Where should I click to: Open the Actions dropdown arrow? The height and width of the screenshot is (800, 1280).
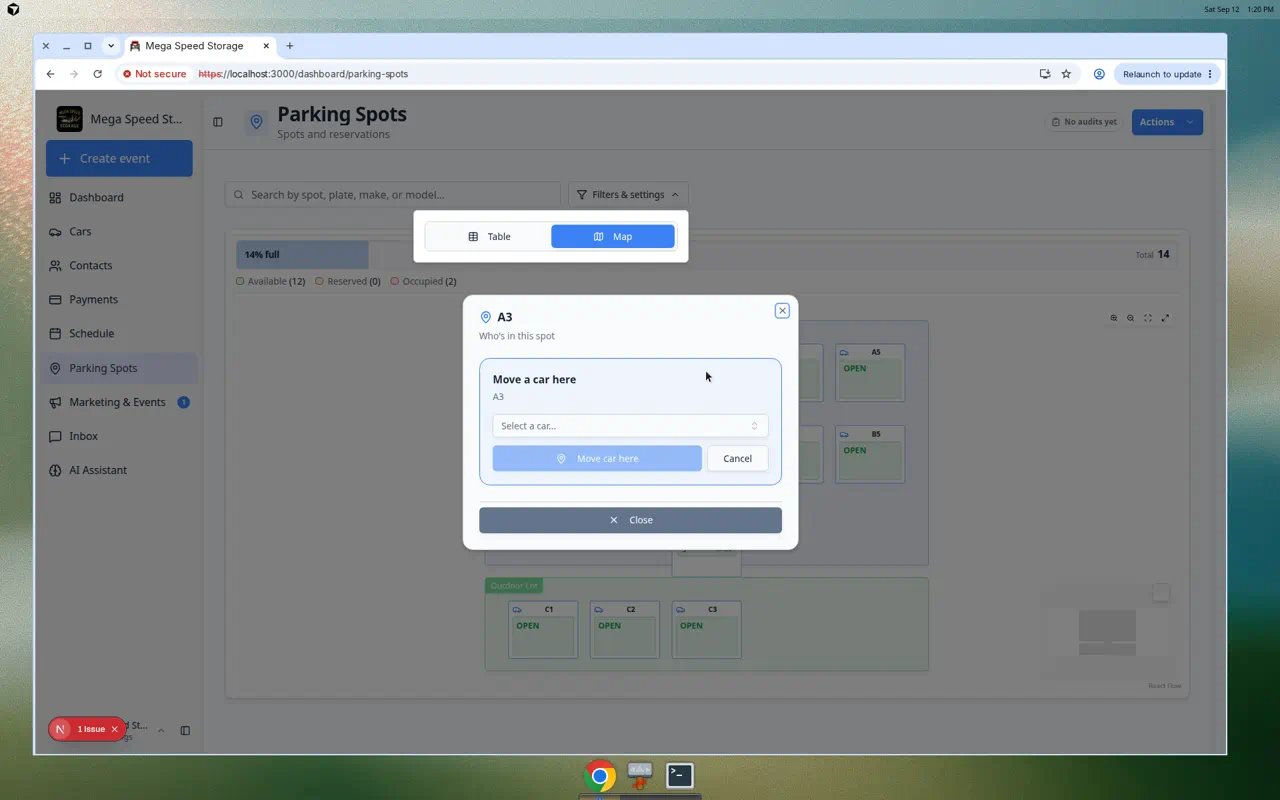1190,122
